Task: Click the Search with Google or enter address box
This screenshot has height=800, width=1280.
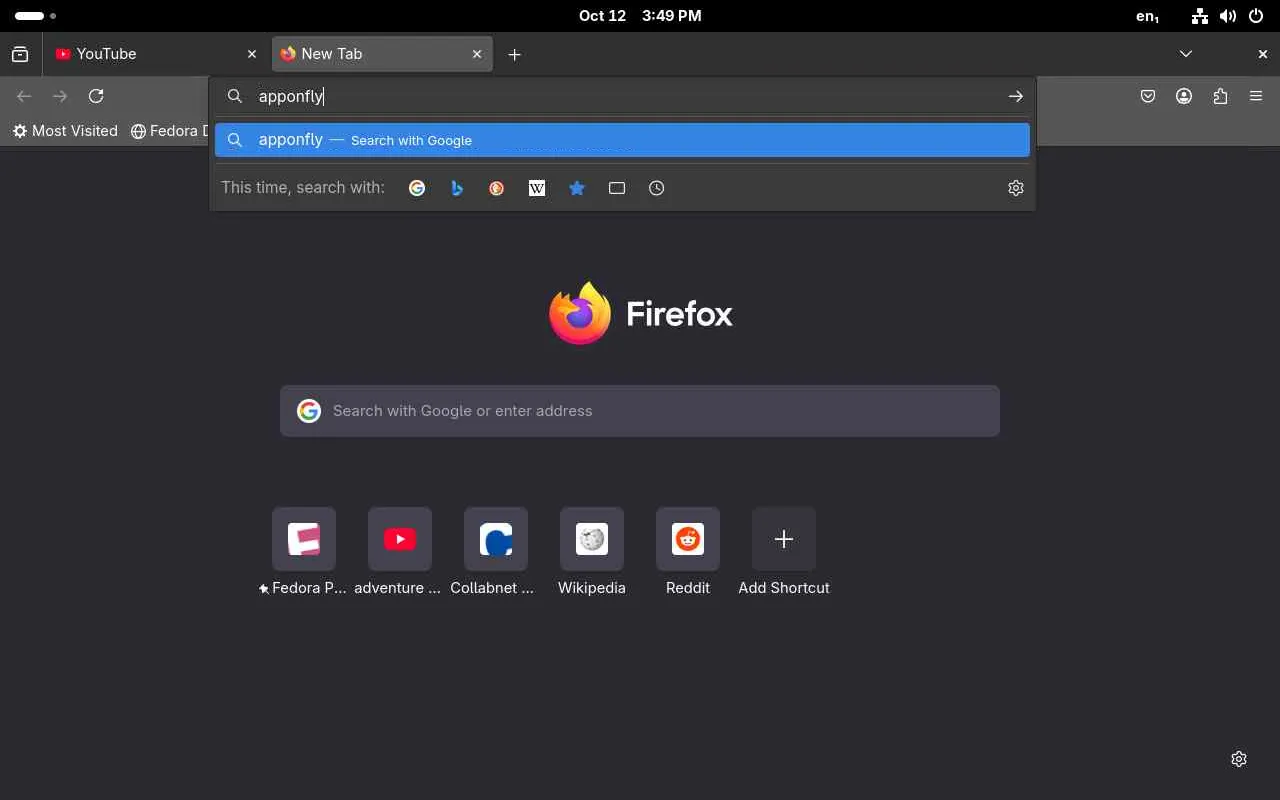Action: point(640,411)
